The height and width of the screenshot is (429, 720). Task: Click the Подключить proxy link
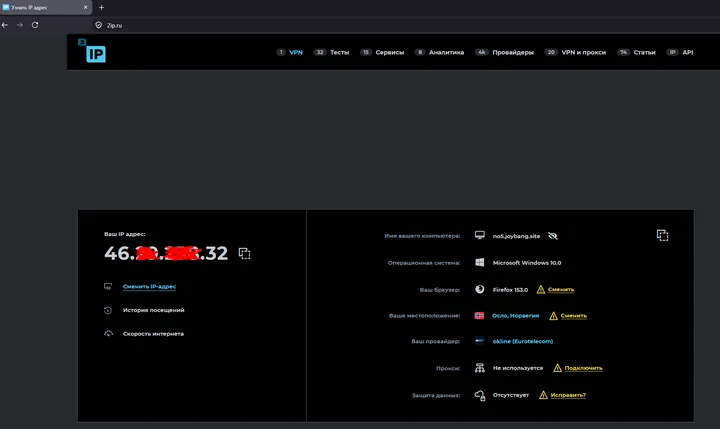[x=583, y=368]
